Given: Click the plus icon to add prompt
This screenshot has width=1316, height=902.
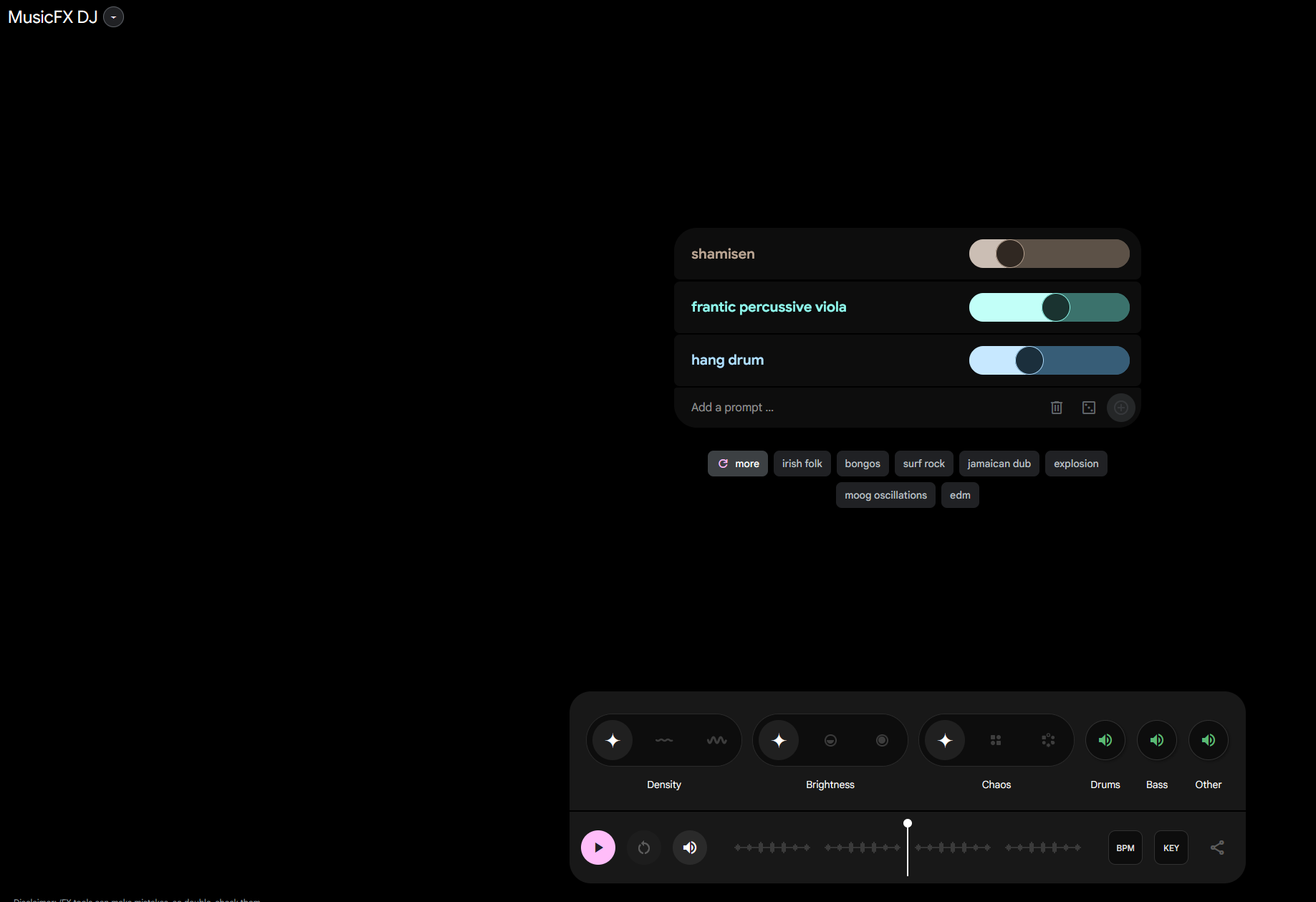Looking at the screenshot, I should 1121,408.
